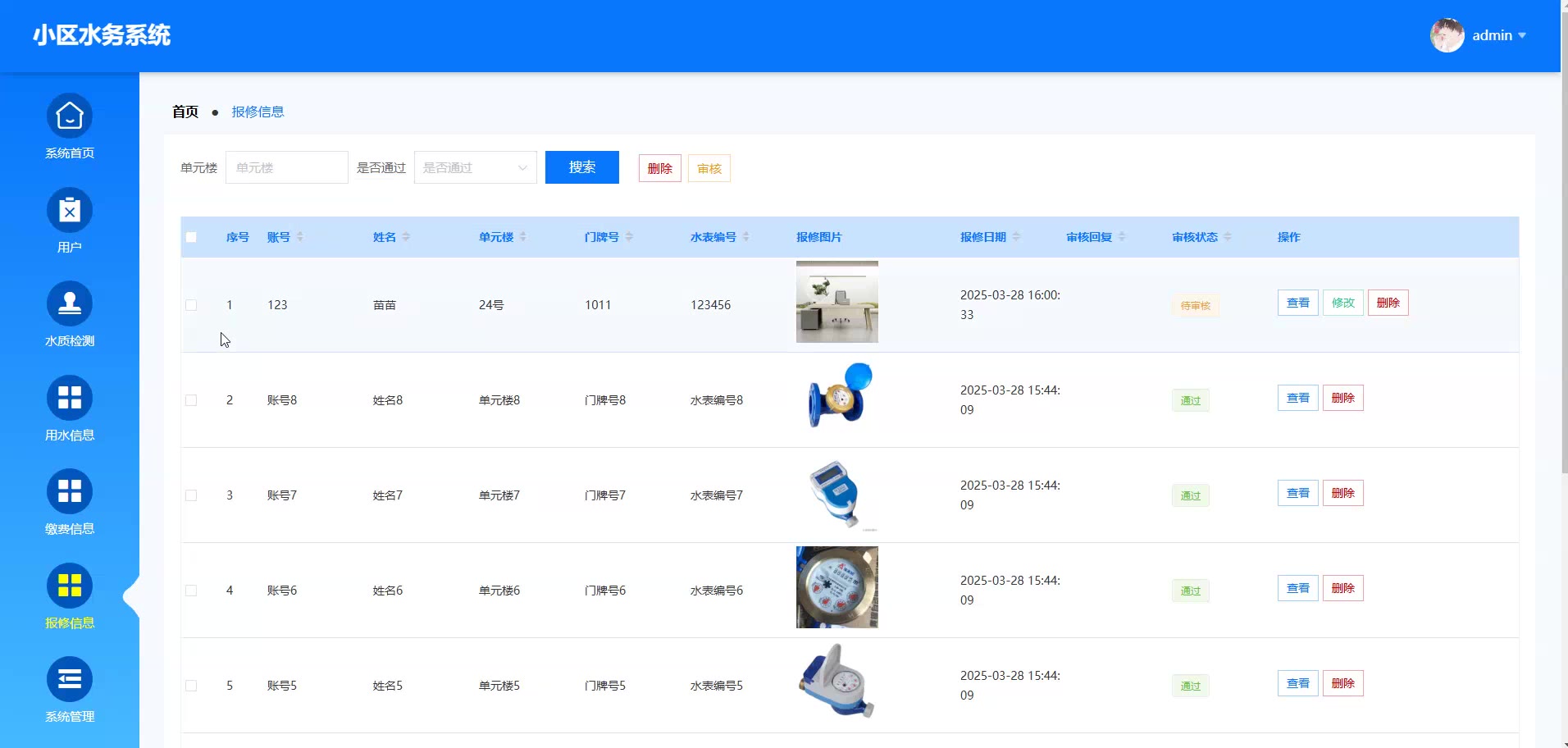Click the 小区水务系统 title

point(102,35)
